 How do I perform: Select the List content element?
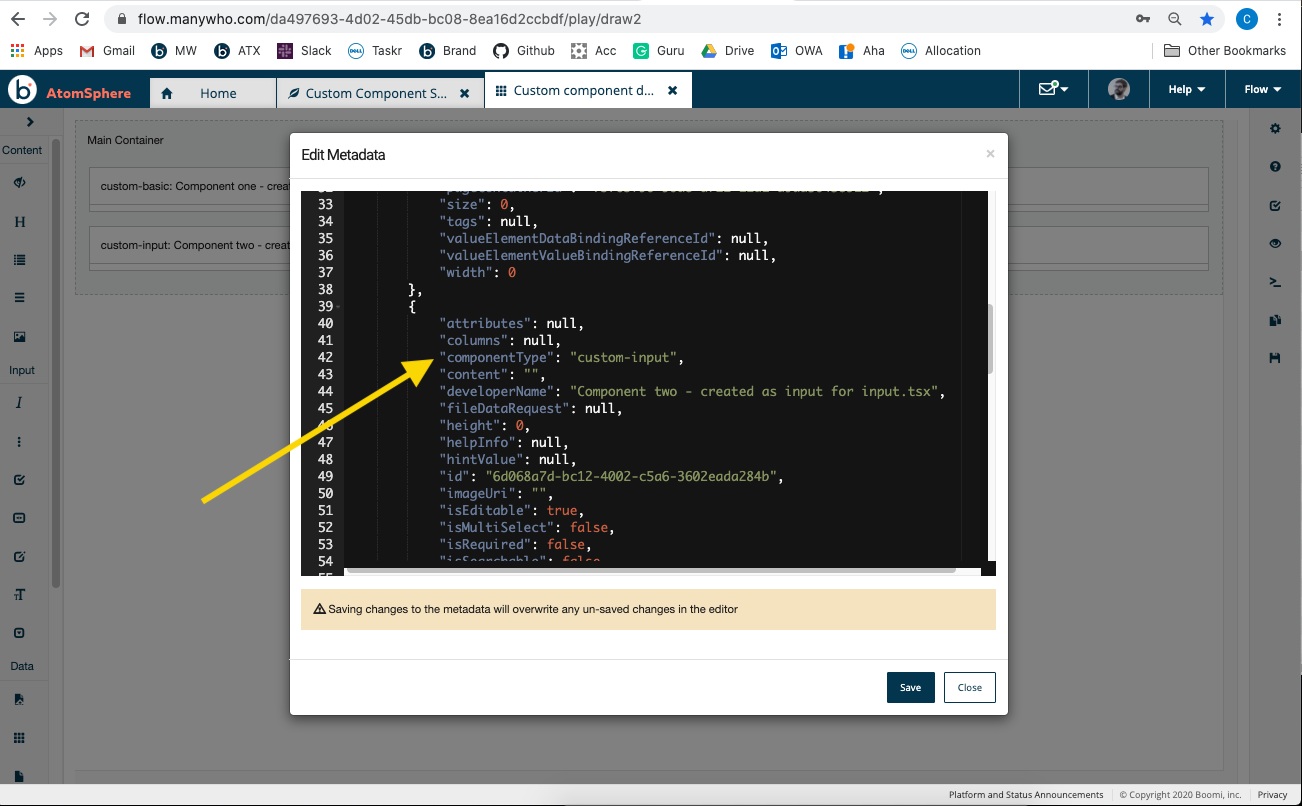[x=22, y=260]
